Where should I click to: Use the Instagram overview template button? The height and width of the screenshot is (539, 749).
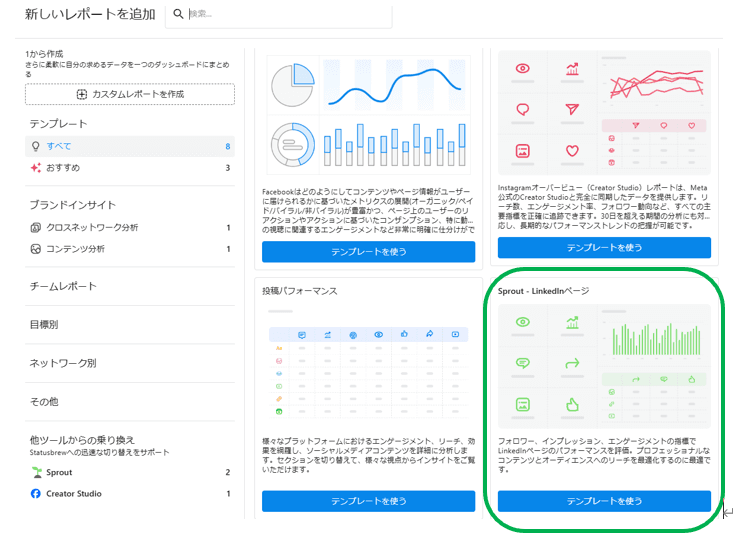pos(604,247)
